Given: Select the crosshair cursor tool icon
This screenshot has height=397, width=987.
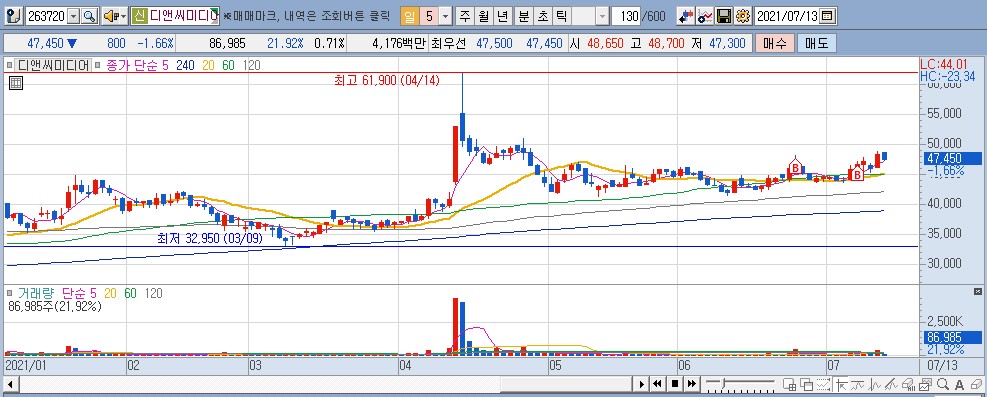Looking at the screenshot, I should click(x=841, y=384).
